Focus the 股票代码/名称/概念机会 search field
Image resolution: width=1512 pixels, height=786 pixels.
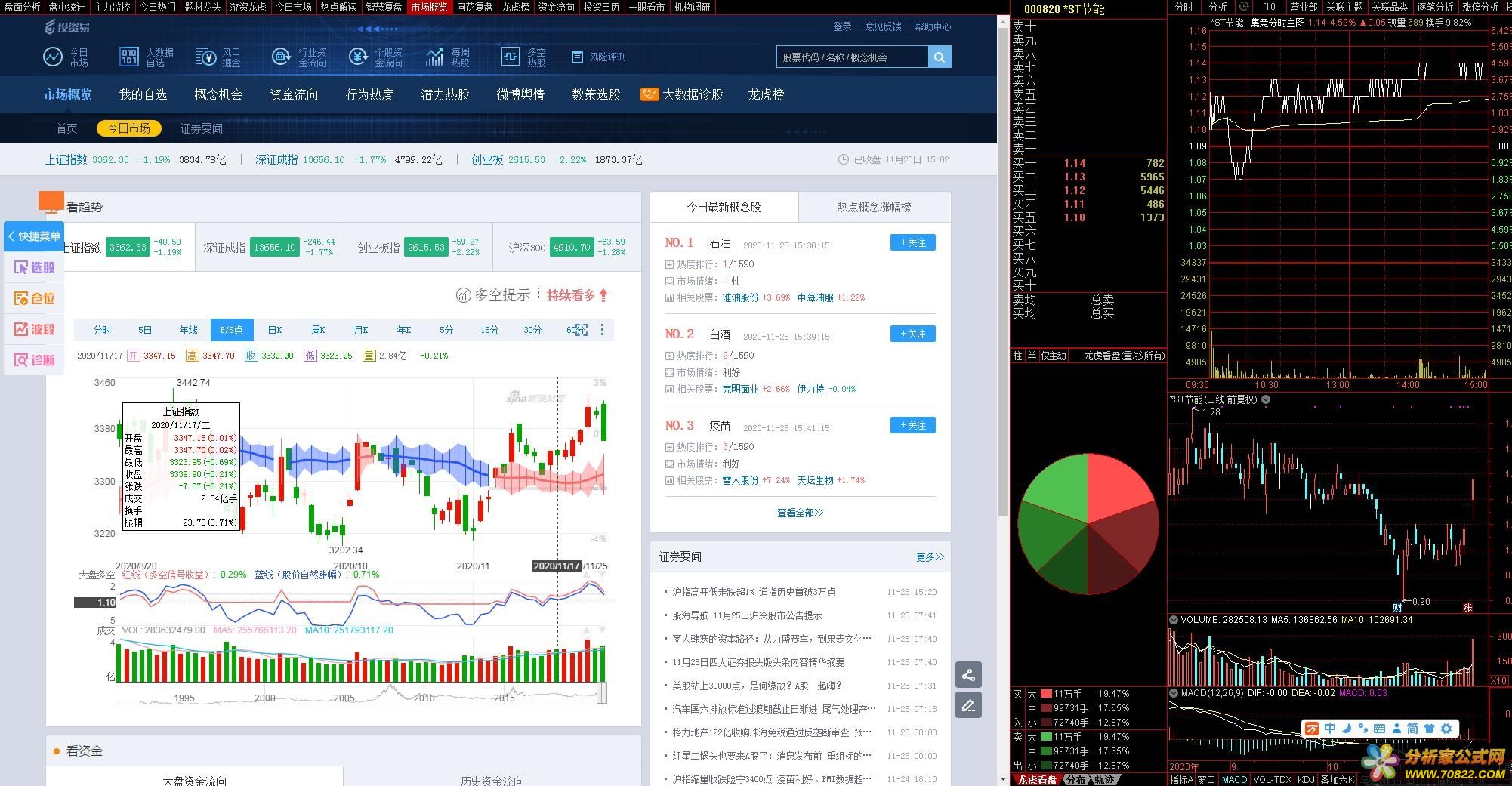[x=852, y=57]
